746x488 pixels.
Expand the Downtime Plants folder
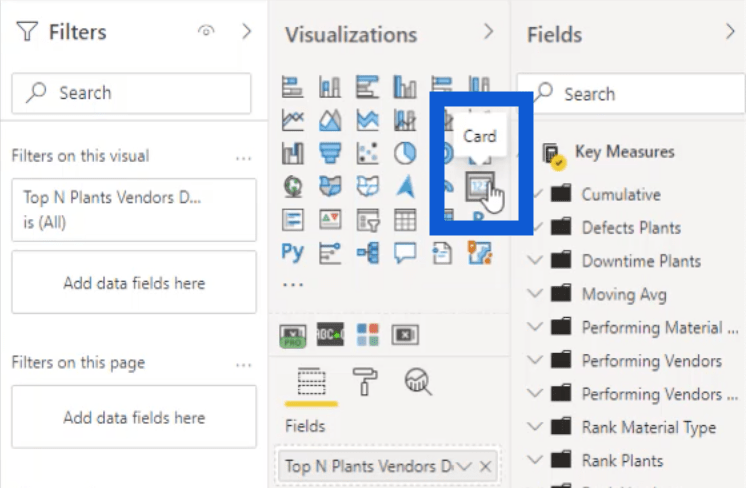[535, 261]
